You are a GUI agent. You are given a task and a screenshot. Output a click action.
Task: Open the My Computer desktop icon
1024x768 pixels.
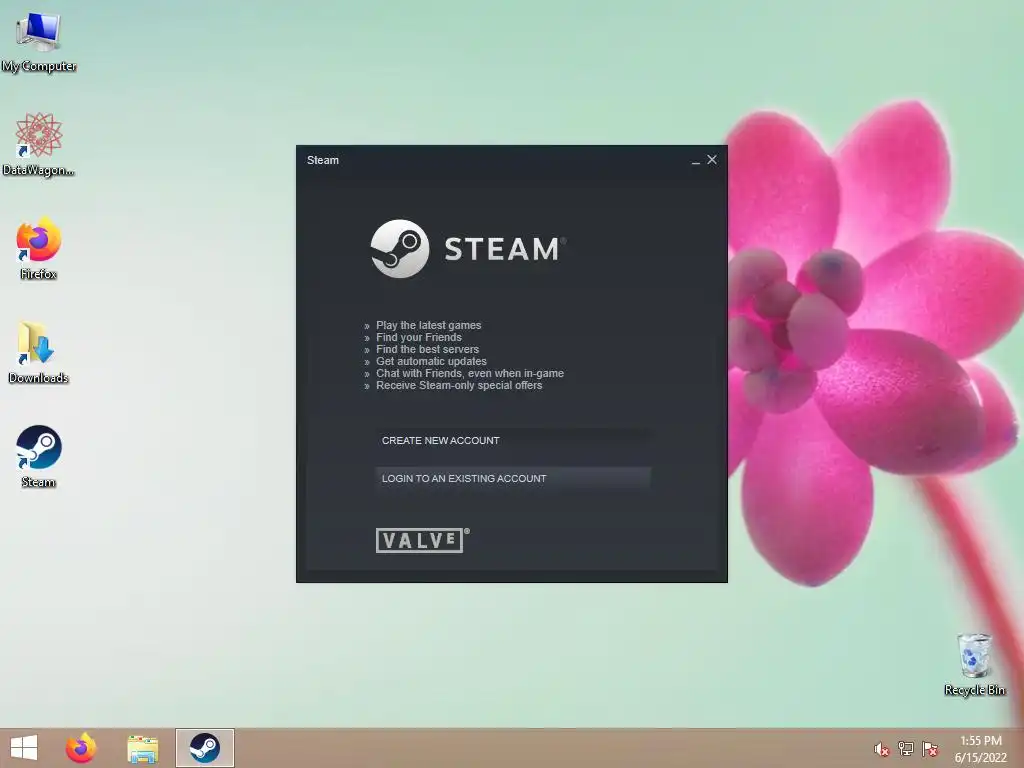tap(39, 40)
